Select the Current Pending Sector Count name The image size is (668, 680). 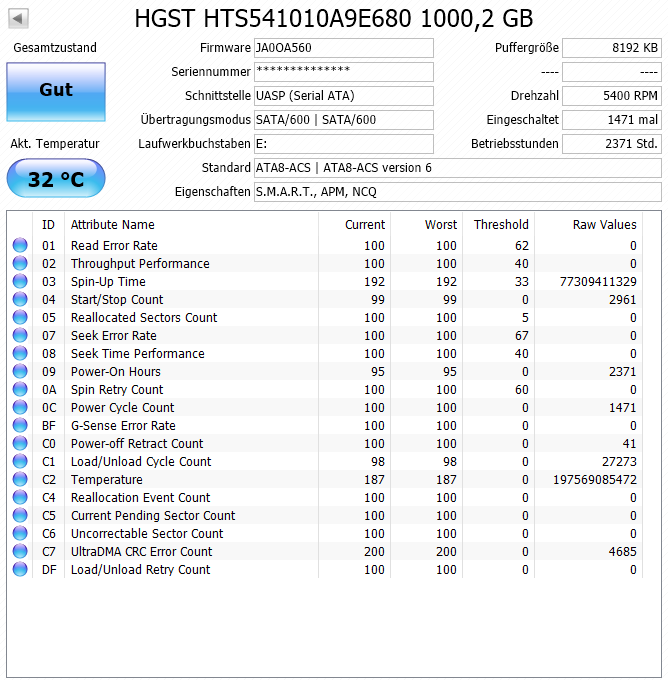click(x=153, y=515)
